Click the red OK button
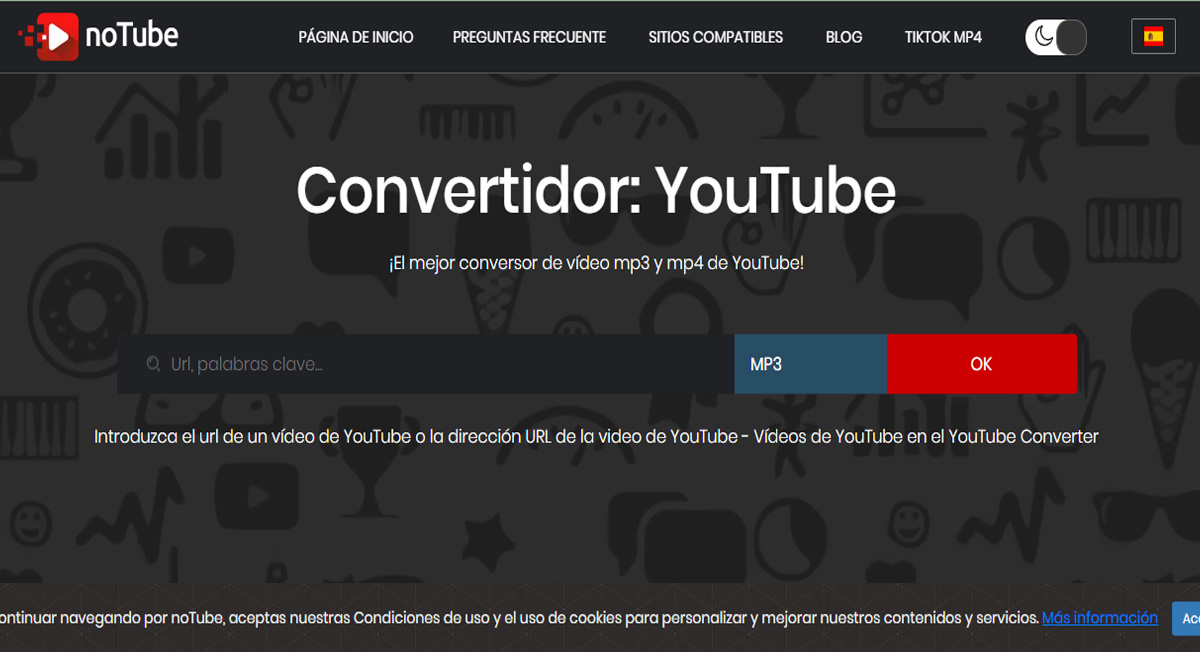Image resolution: width=1200 pixels, height=652 pixels. click(x=982, y=364)
